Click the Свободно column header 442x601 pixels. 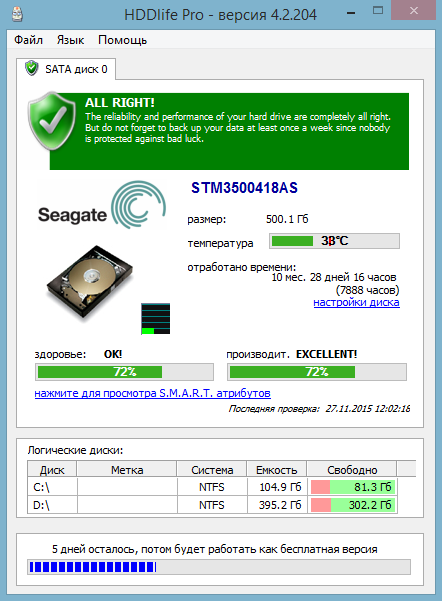[x=352, y=470]
